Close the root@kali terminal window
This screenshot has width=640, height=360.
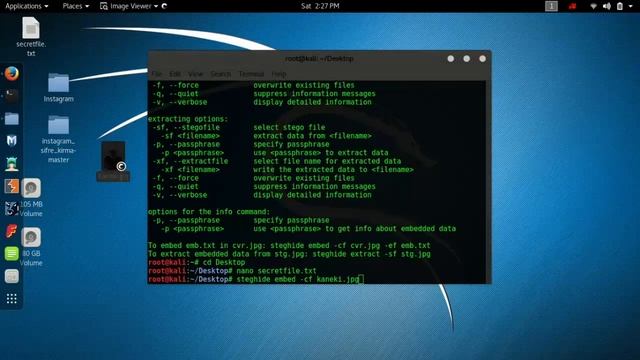(482, 59)
